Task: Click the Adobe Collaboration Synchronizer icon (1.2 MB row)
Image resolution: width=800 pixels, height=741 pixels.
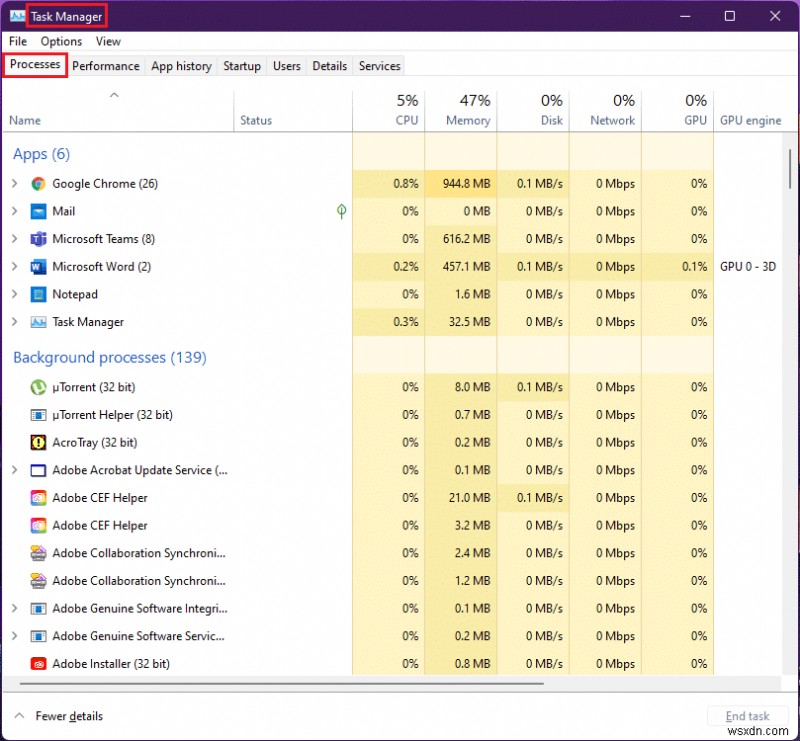Action: (x=38, y=581)
